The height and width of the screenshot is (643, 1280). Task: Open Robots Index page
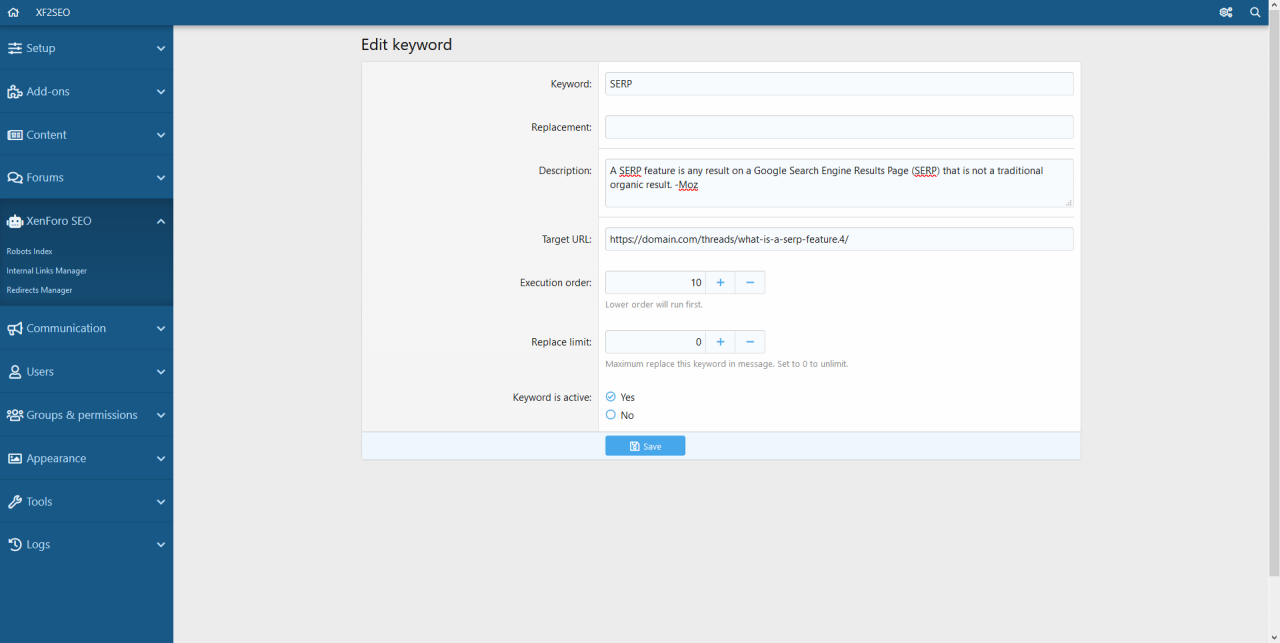(29, 251)
